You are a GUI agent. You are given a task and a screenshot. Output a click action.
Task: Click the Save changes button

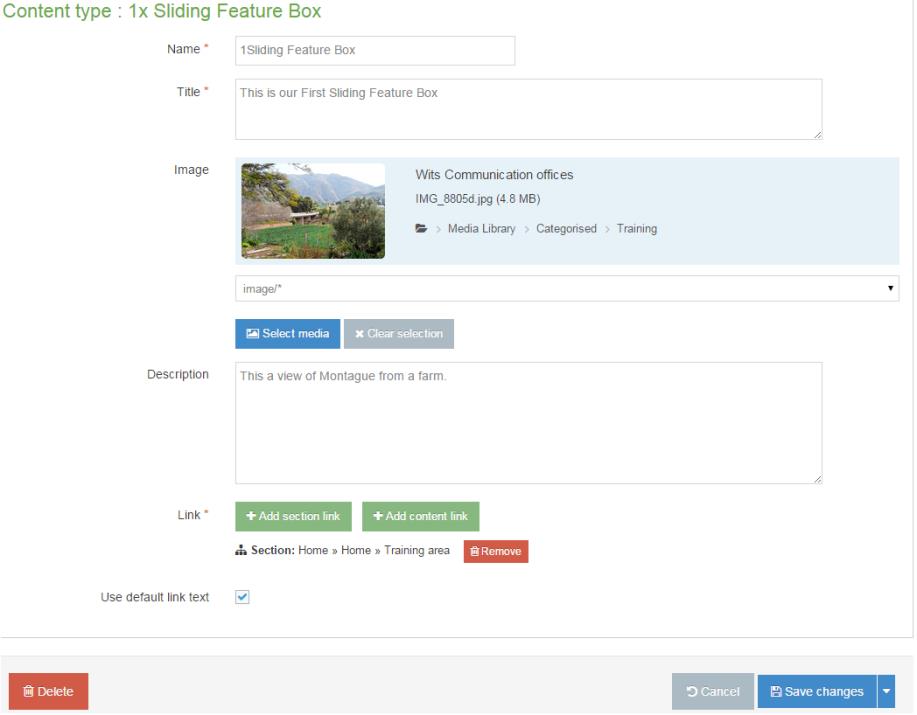(818, 692)
